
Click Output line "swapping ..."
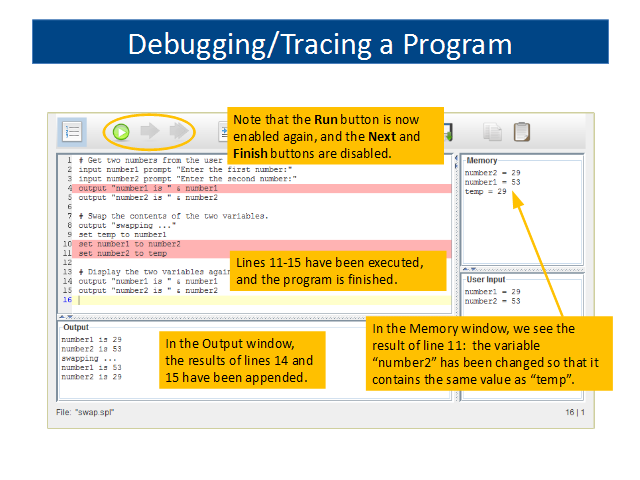(89, 358)
